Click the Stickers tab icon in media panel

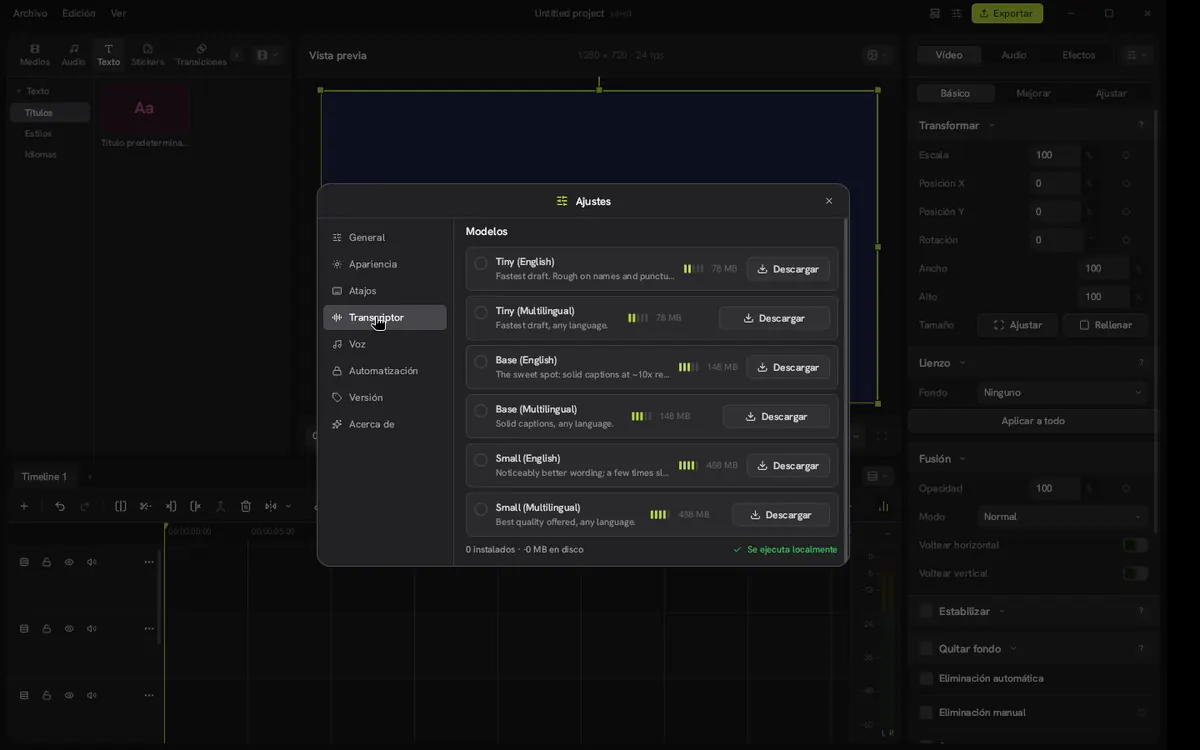(147, 49)
